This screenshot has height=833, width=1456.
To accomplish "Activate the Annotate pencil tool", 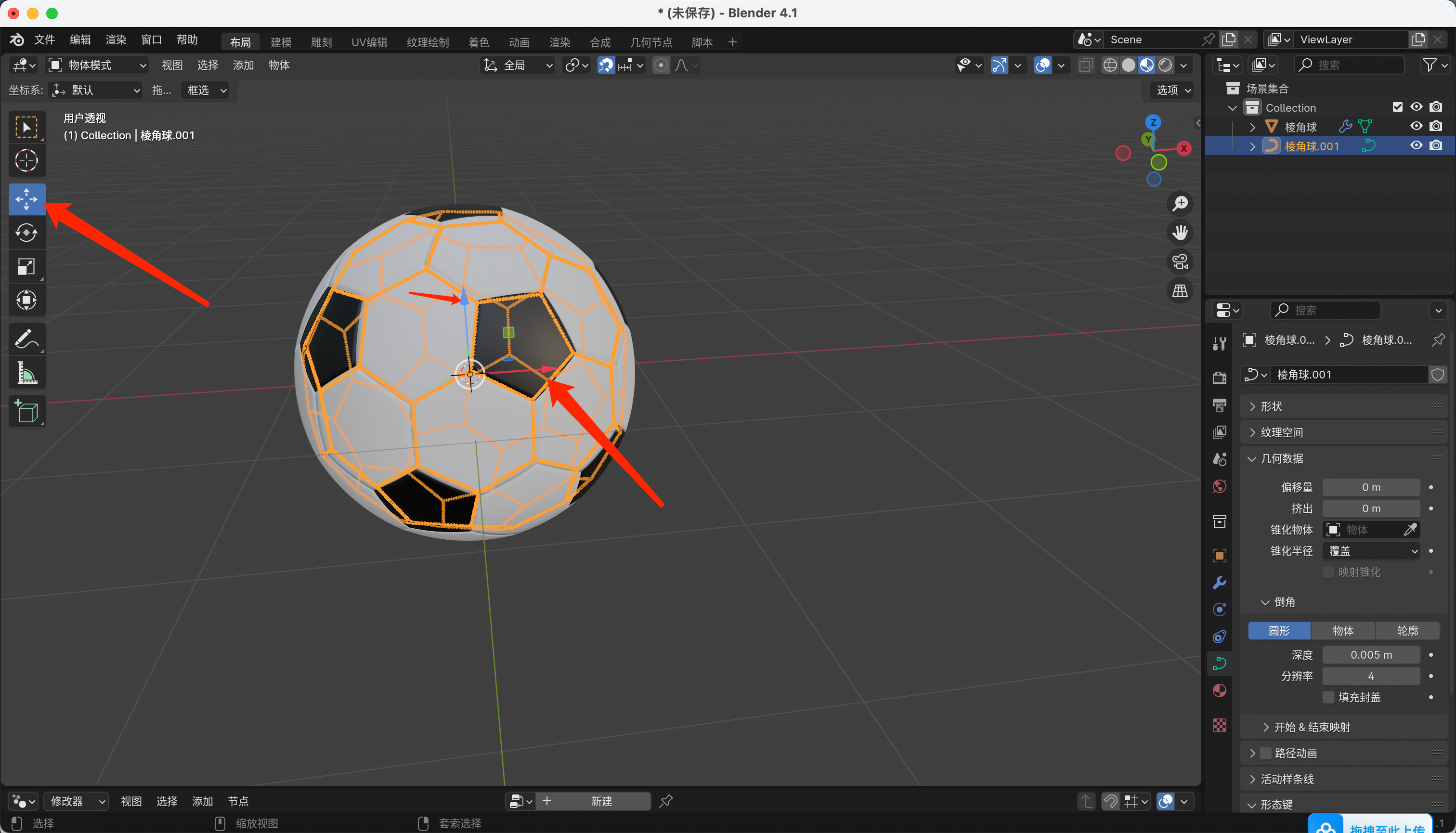I will [26, 338].
